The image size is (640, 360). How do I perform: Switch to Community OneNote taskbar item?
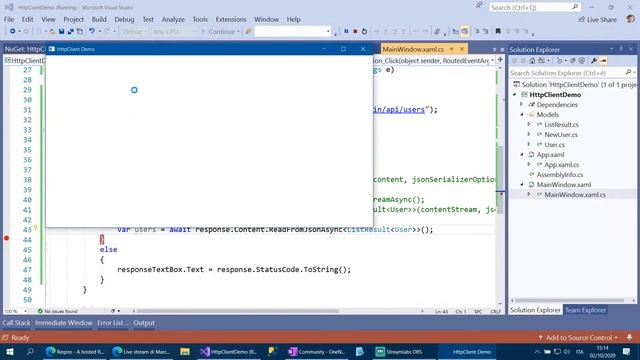point(317,352)
